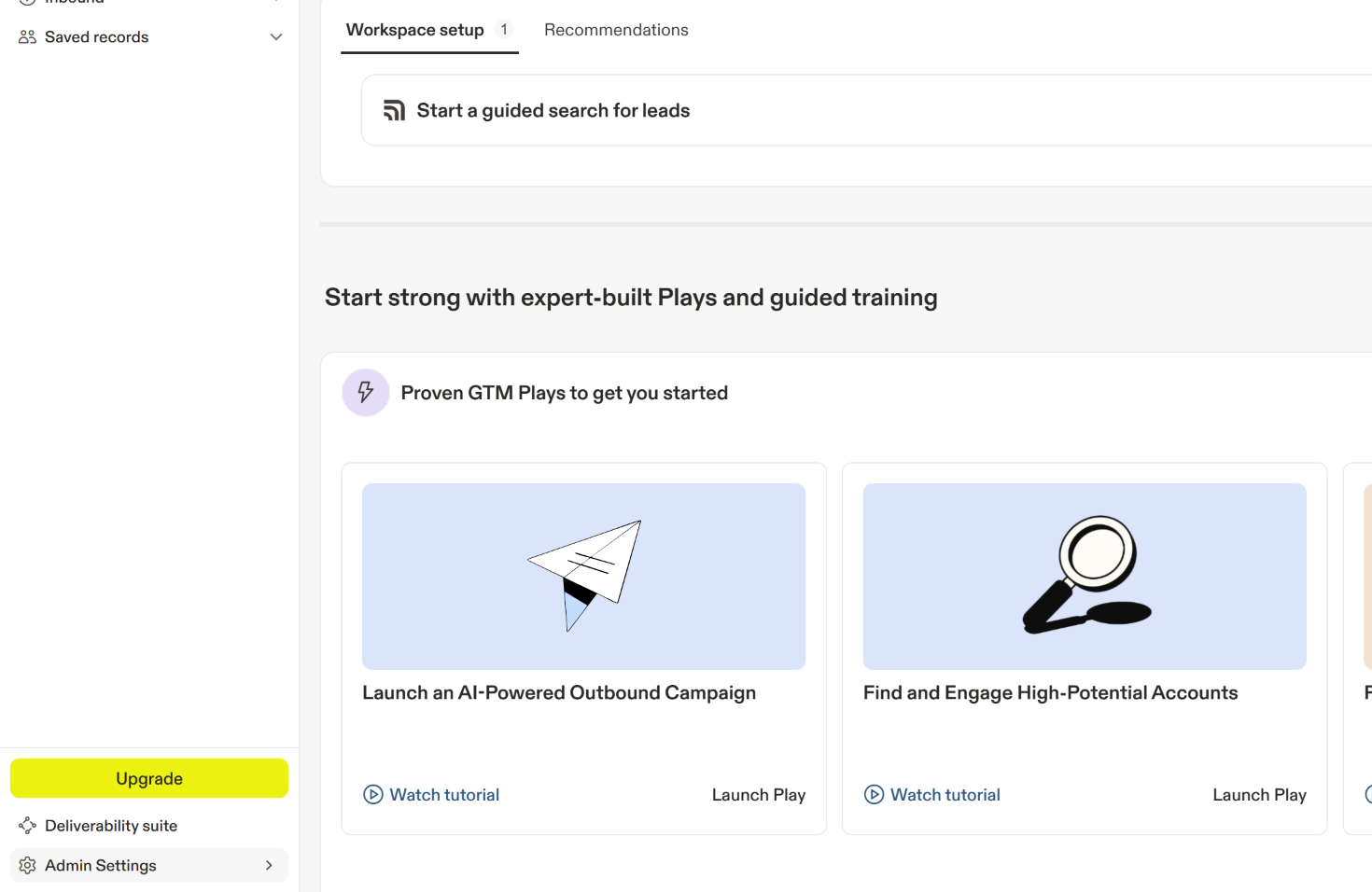The height and width of the screenshot is (892, 1372).
Task: Click the Deliverability suite icon
Action: click(x=27, y=826)
